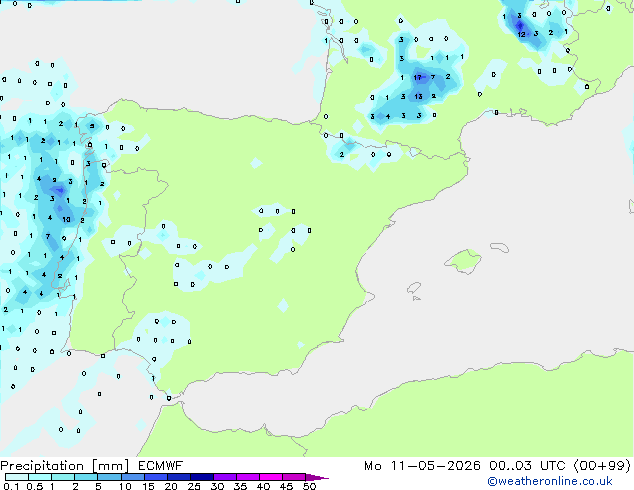Screen dimensions: 634x490
Task: Select the 2–5 mm legend color swatch
Action: (x=86, y=477)
